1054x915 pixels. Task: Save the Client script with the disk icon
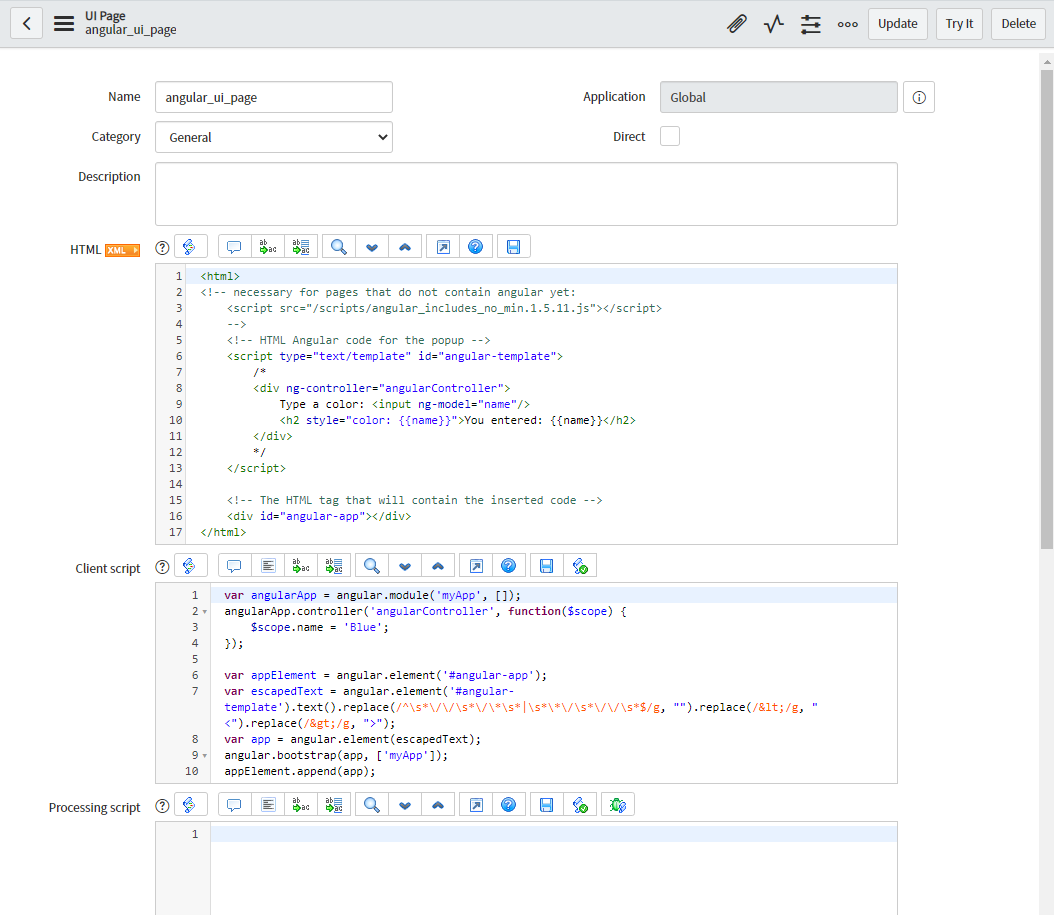(546, 565)
